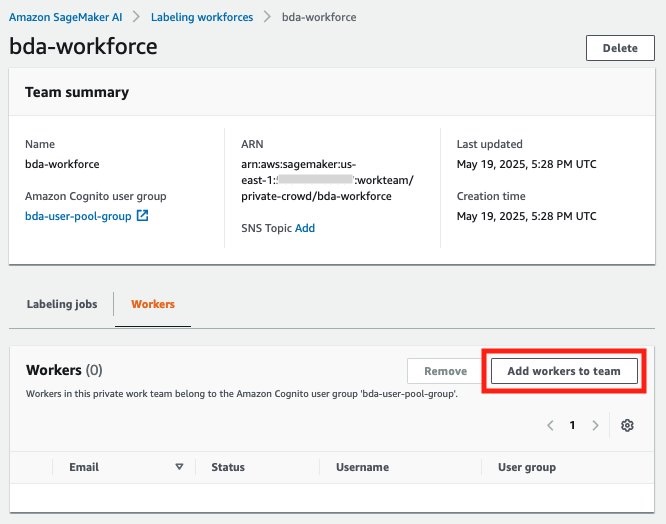
Task: Click the Last updated date value
Action: coord(526,164)
